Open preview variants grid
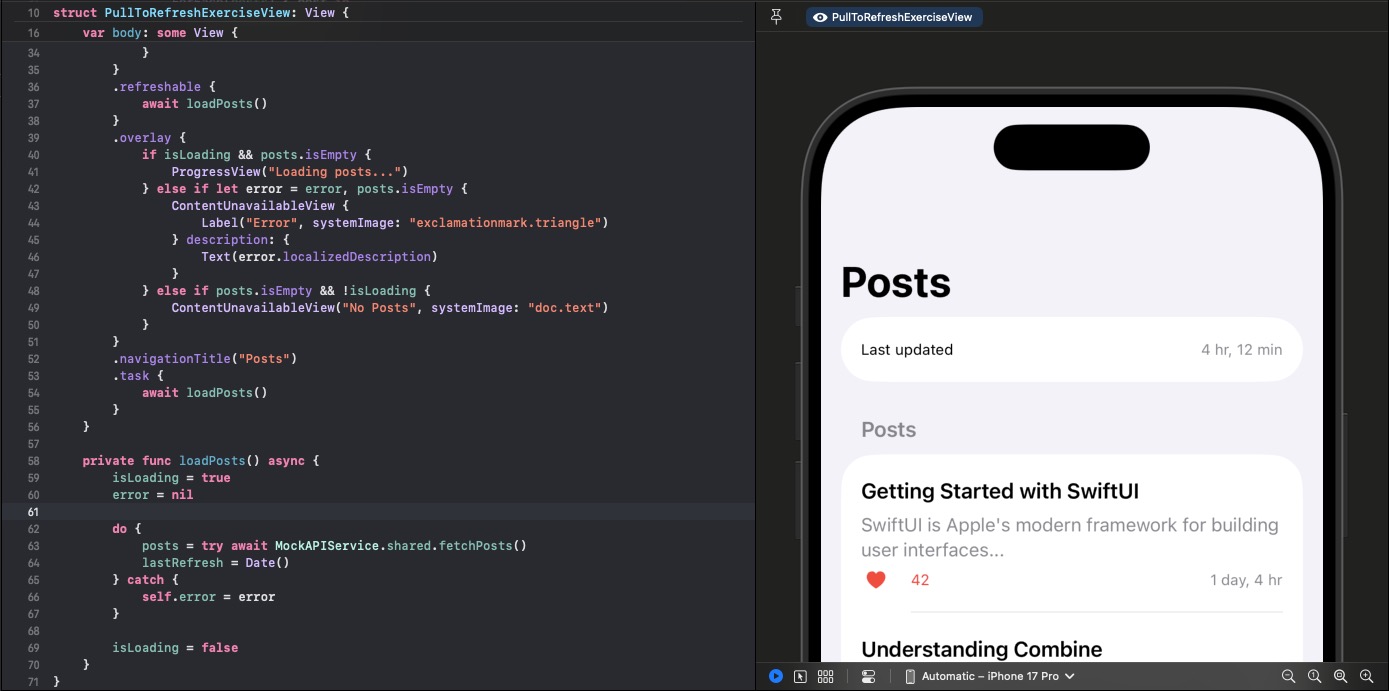This screenshot has height=691, width=1389. click(x=825, y=676)
